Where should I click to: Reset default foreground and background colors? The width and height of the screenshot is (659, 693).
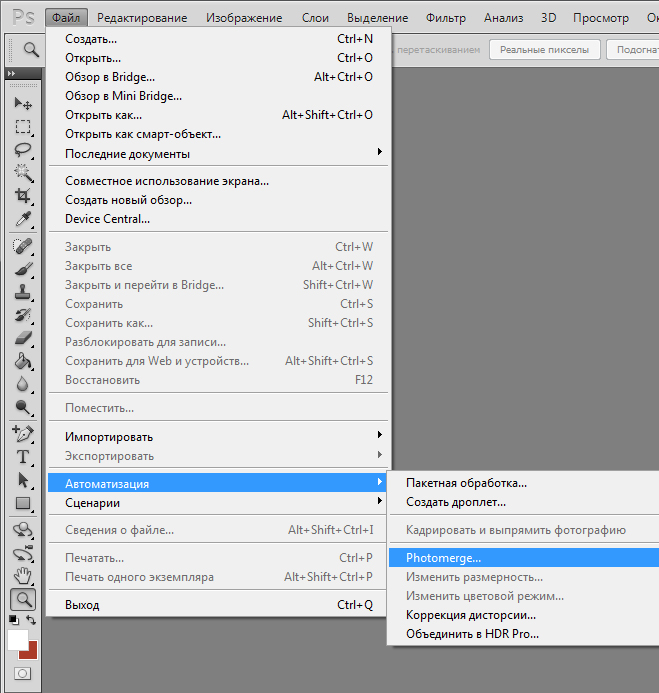[14, 620]
